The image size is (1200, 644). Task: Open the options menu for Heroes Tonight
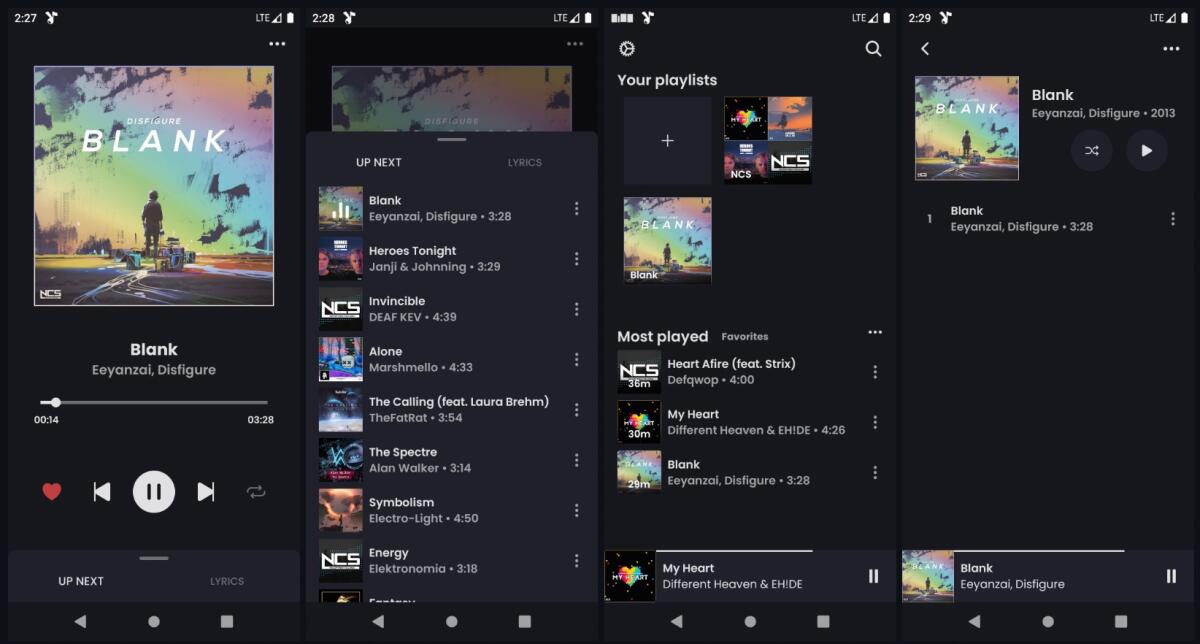click(x=577, y=258)
